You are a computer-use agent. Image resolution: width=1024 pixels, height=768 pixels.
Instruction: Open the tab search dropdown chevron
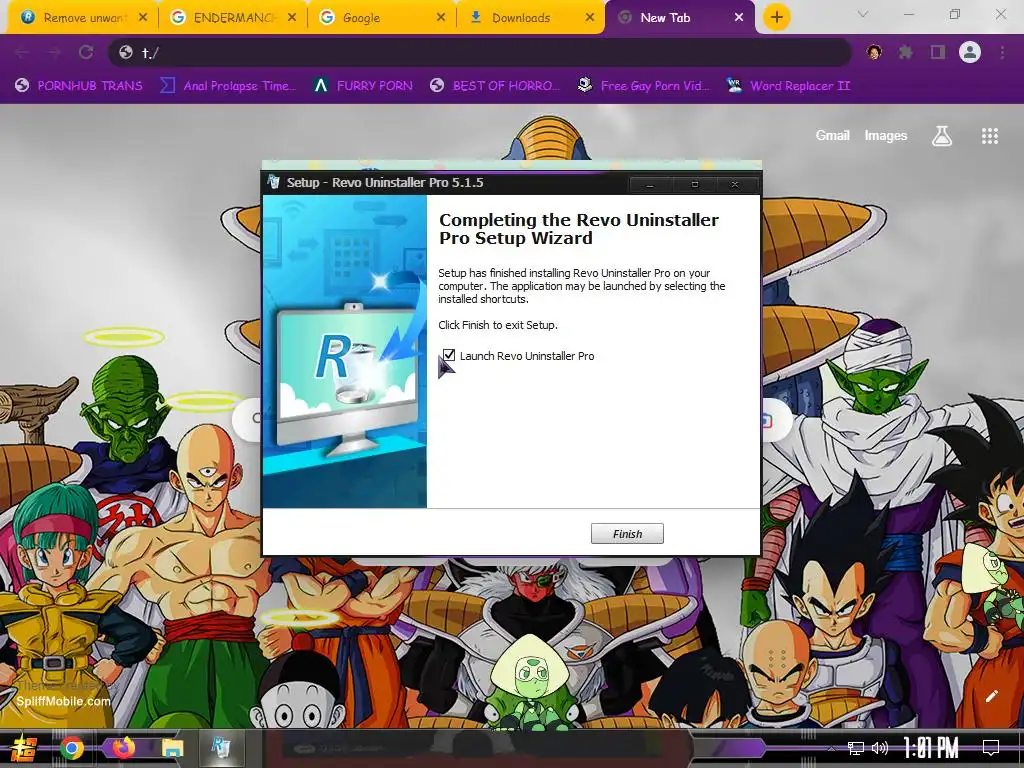coord(863,14)
